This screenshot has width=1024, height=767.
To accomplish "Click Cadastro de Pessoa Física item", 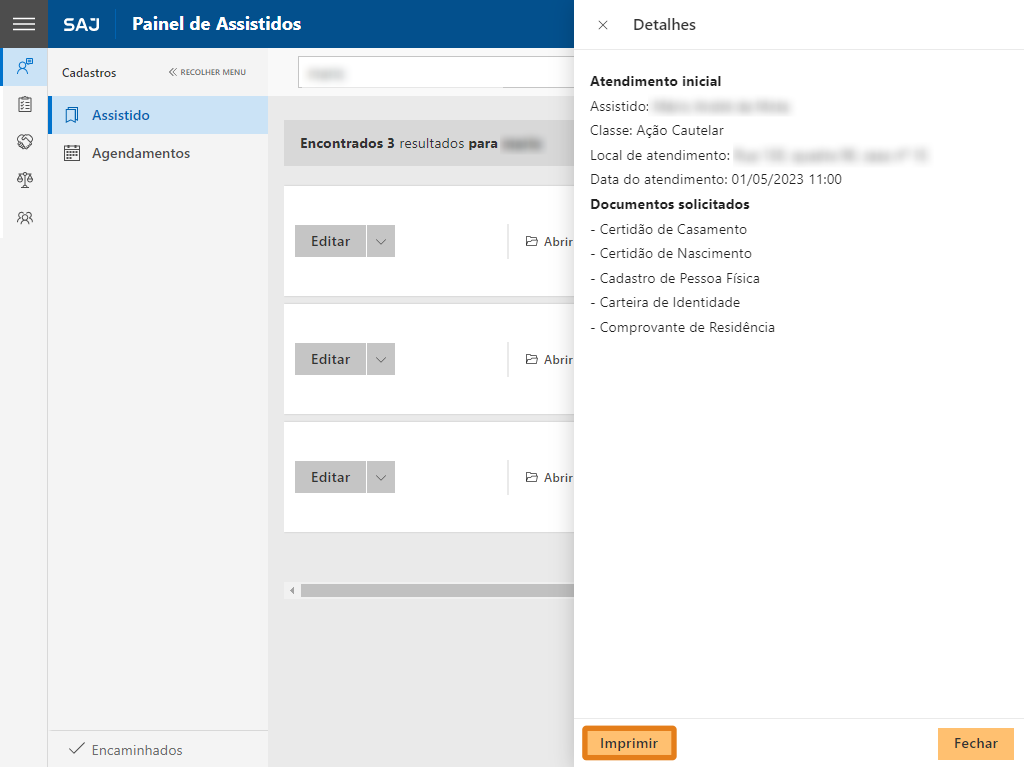I will click(x=675, y=278).
